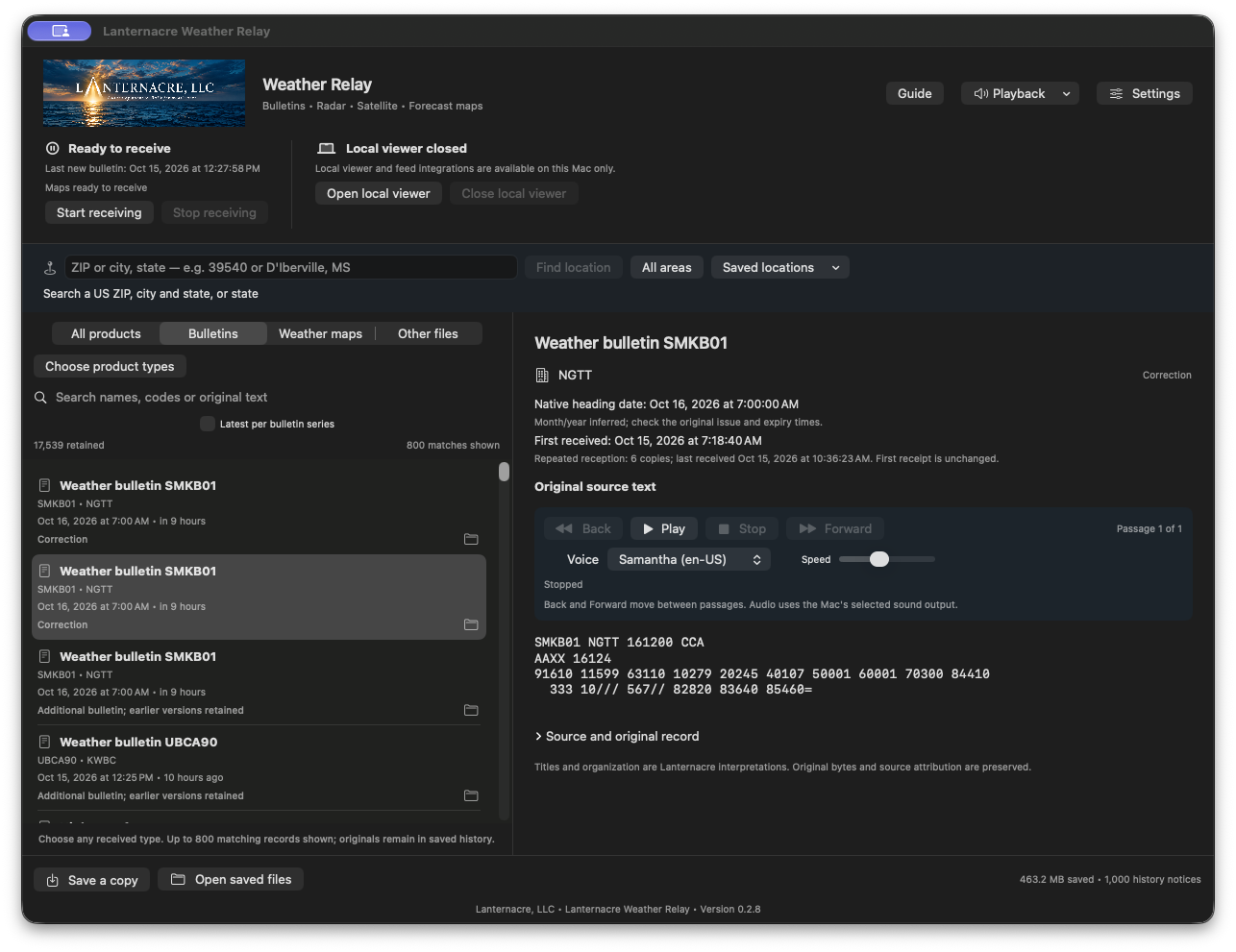Open saved files with the folder button
This screenshot has height=952, width=1236.
pos(231,879)
